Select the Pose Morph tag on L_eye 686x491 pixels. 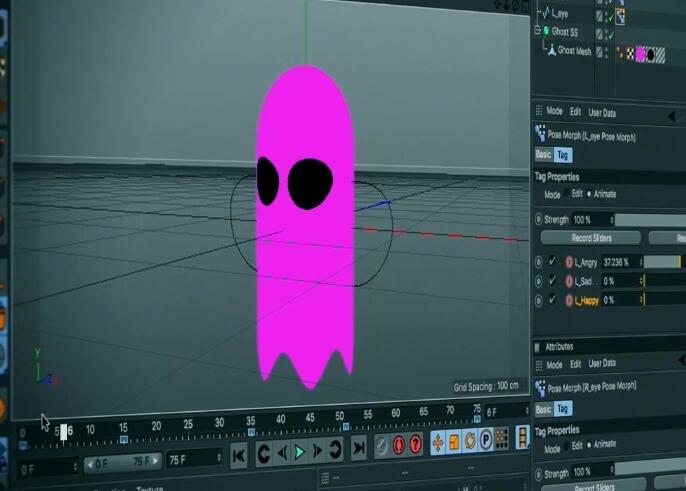[620, 17]
